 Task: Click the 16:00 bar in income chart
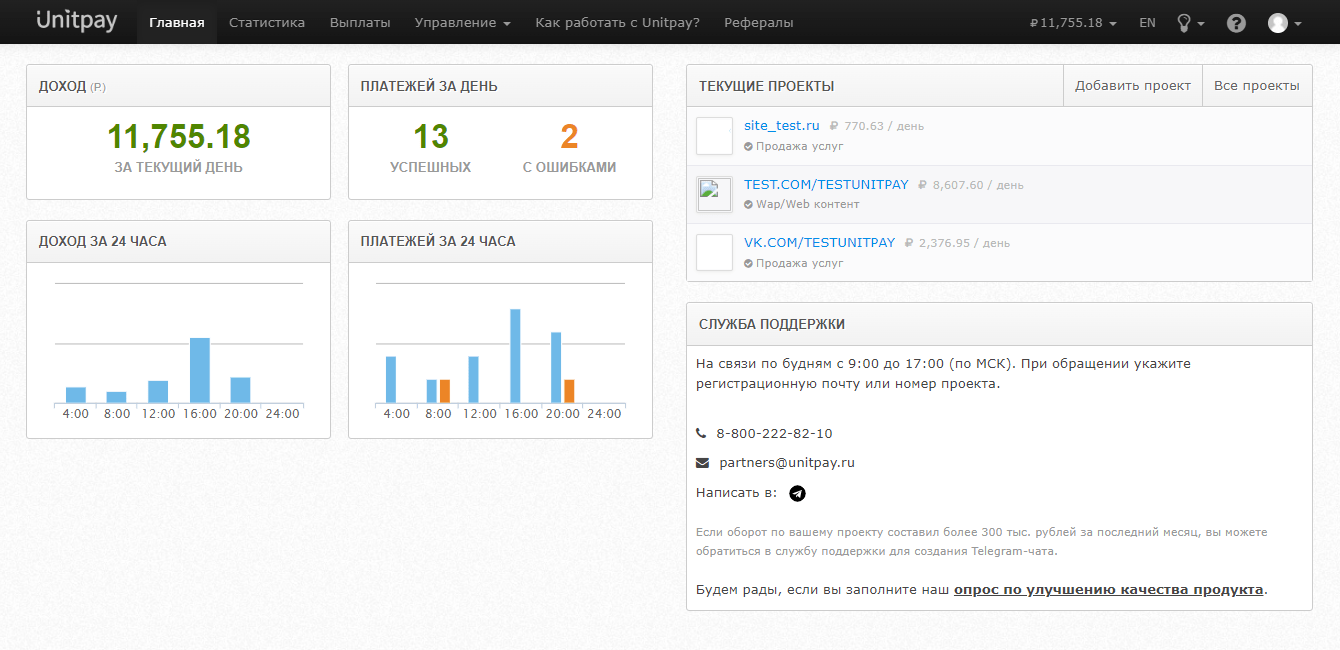coord(200,370)
